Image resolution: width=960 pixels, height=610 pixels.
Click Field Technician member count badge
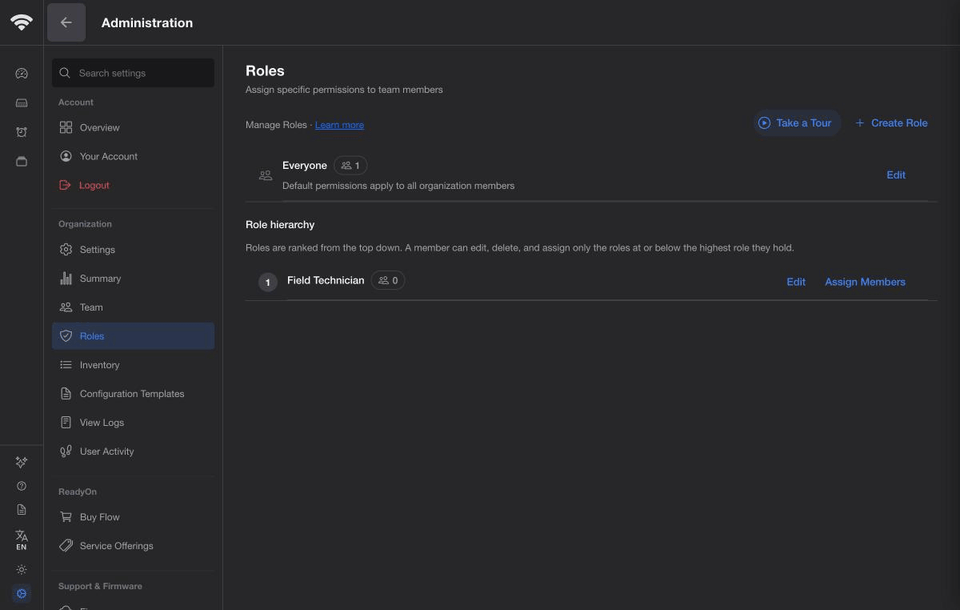pyautogui.click(x=388, y=281)
